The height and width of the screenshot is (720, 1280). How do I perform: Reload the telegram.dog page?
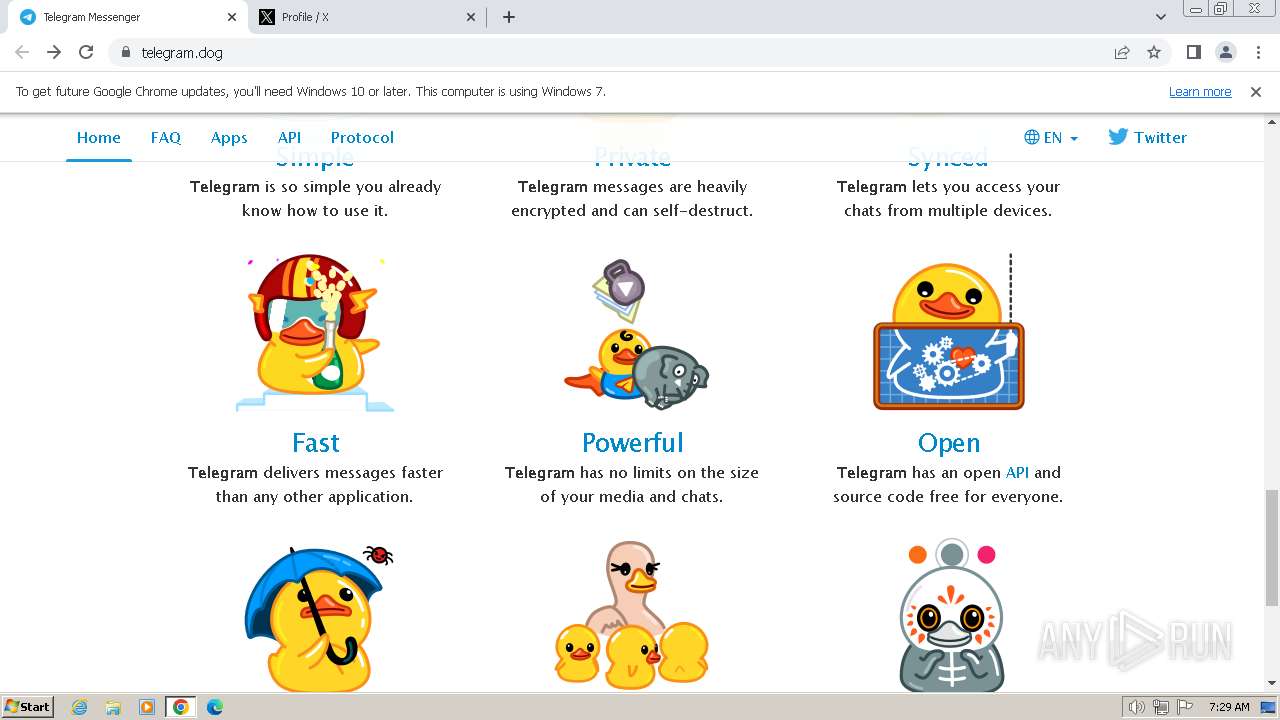[x=86, y=52]
